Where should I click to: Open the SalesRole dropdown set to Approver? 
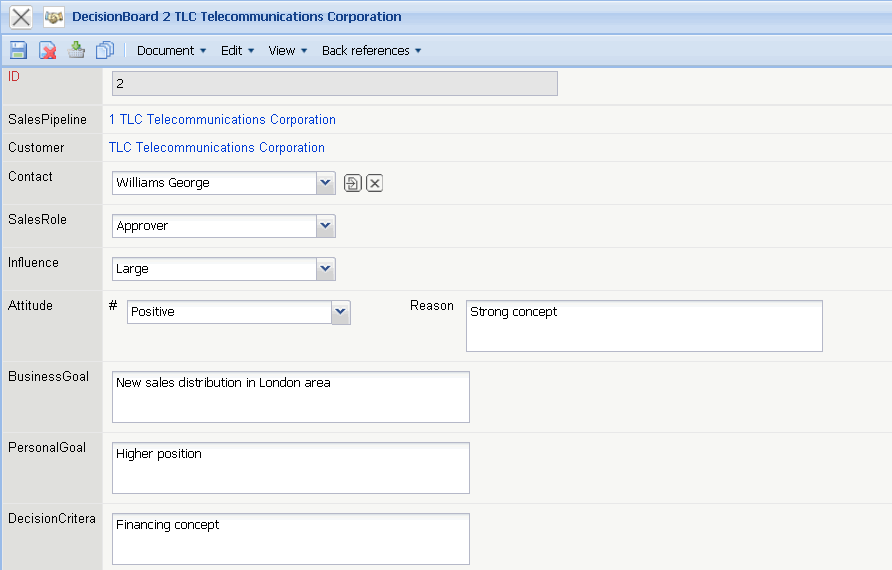tap(325, 226)
